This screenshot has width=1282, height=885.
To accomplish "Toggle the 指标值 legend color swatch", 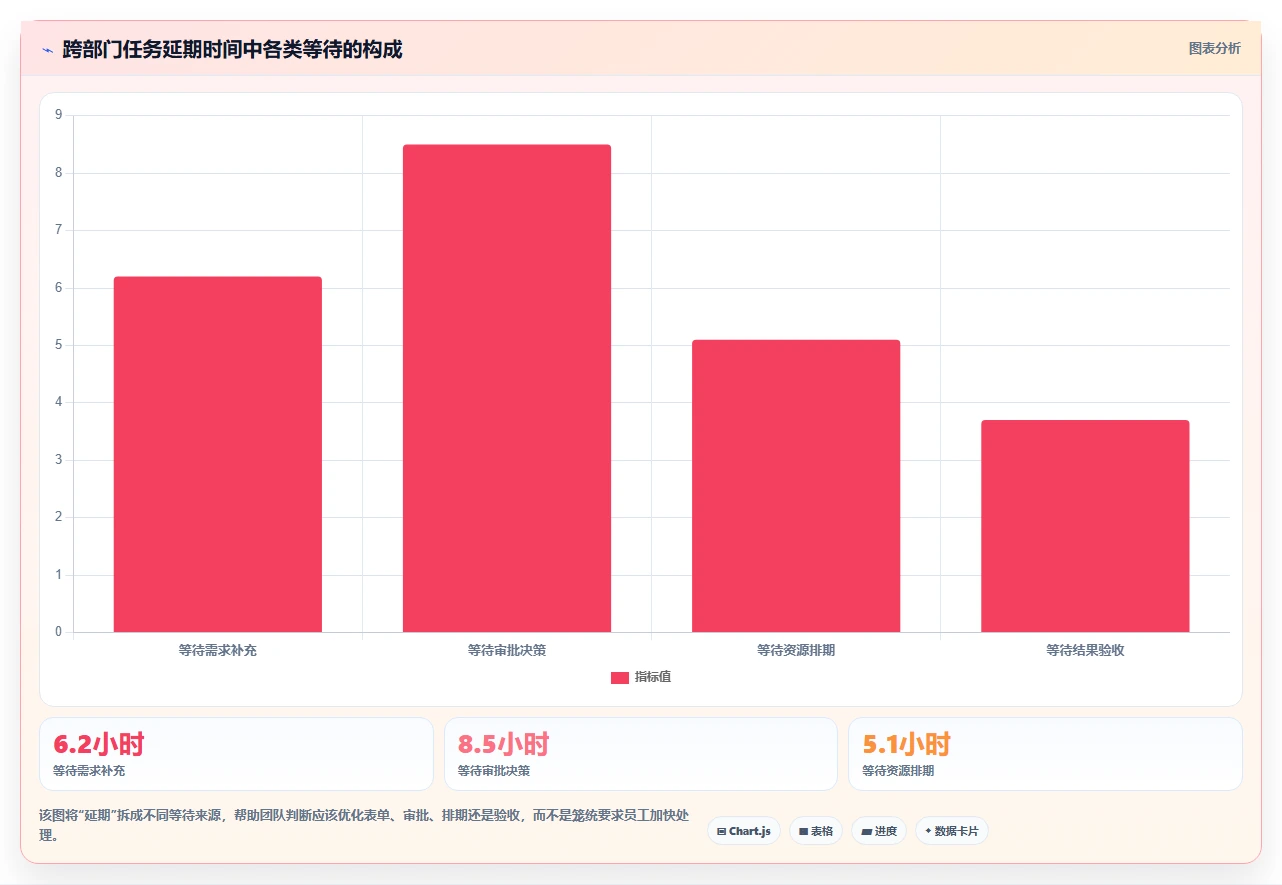I will pyautogui.click(x=620, y=678).
